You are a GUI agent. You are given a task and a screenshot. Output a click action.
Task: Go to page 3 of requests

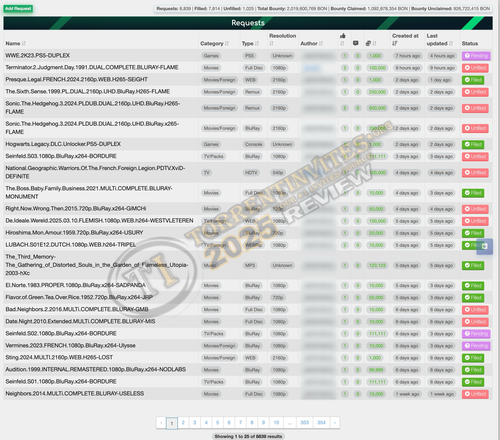195,423
